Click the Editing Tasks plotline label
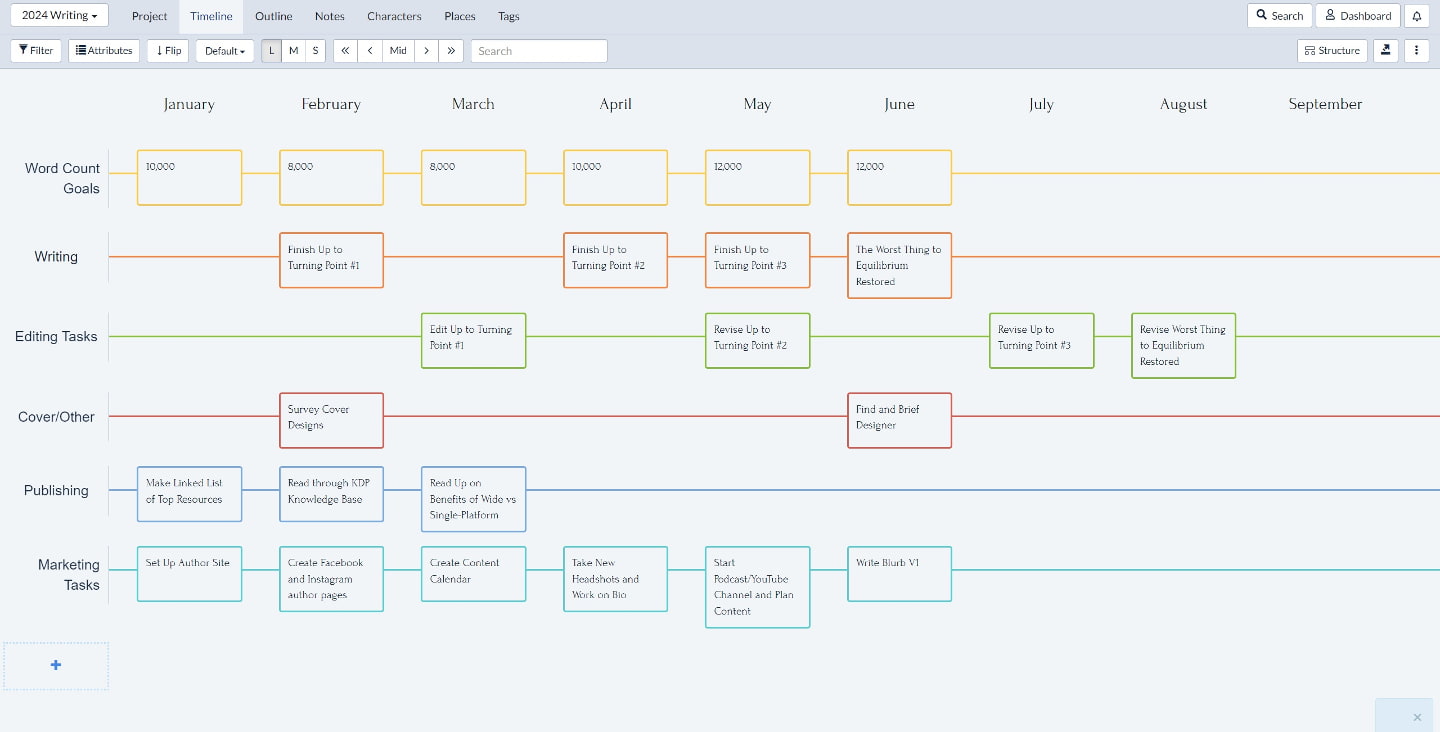The image size is (1440, 732). point(56,337)
